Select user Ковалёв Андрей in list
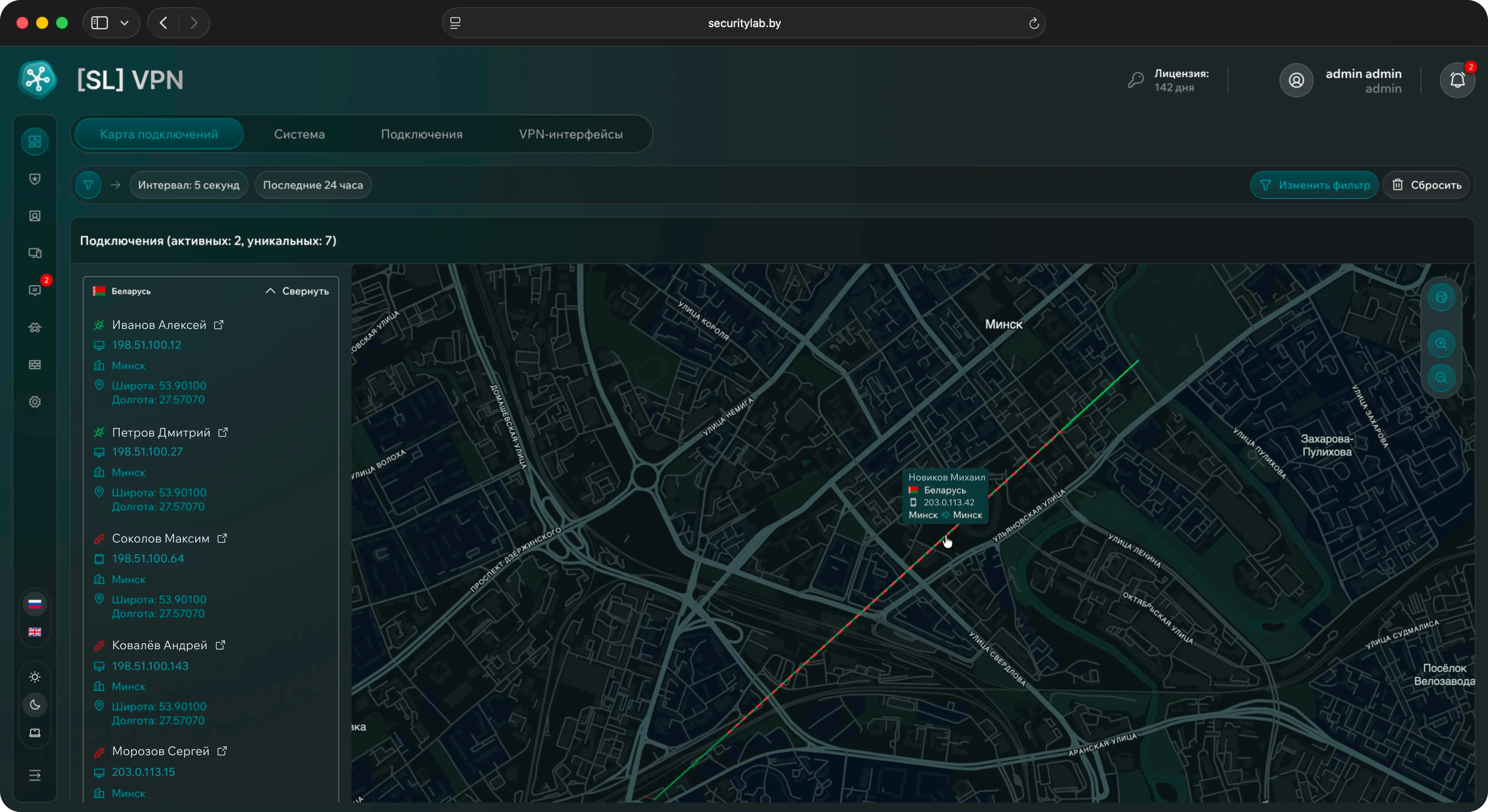1488x812 pixels. coord(159,645)
